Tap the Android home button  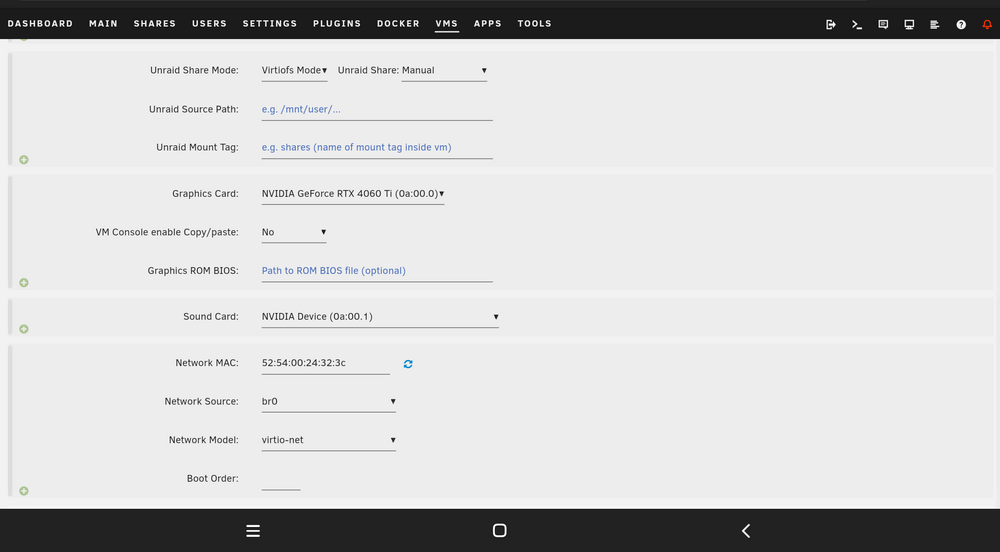click(499, 530)
